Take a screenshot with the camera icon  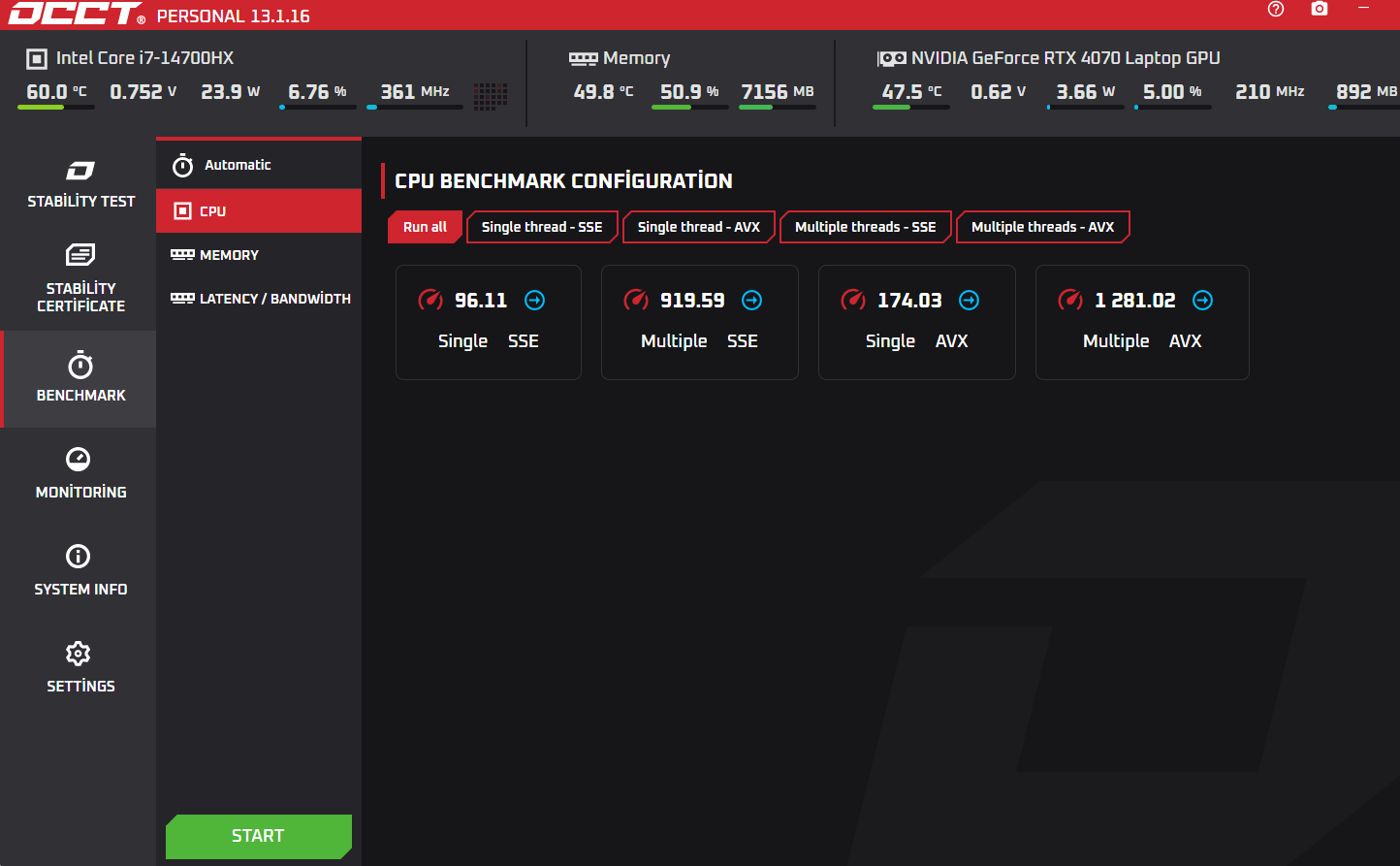[1320, 9]
